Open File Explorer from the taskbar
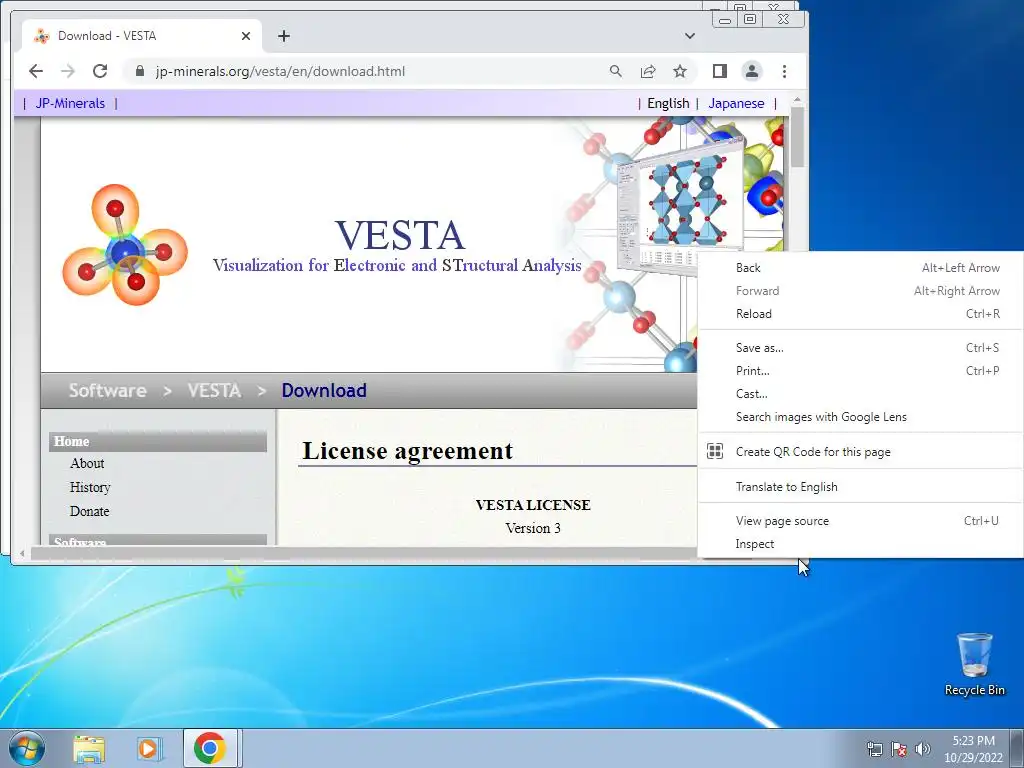 (89, 748)
